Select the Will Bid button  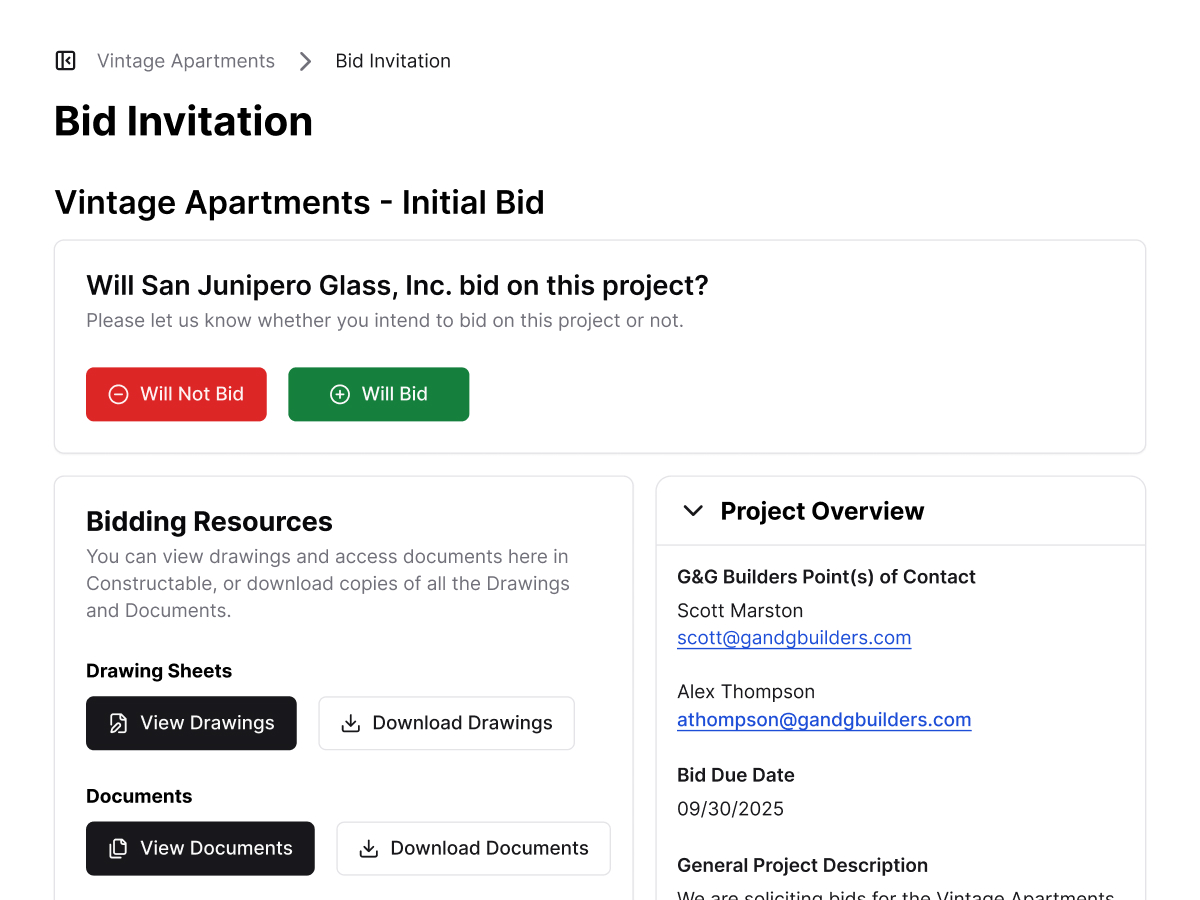[378, 394]
